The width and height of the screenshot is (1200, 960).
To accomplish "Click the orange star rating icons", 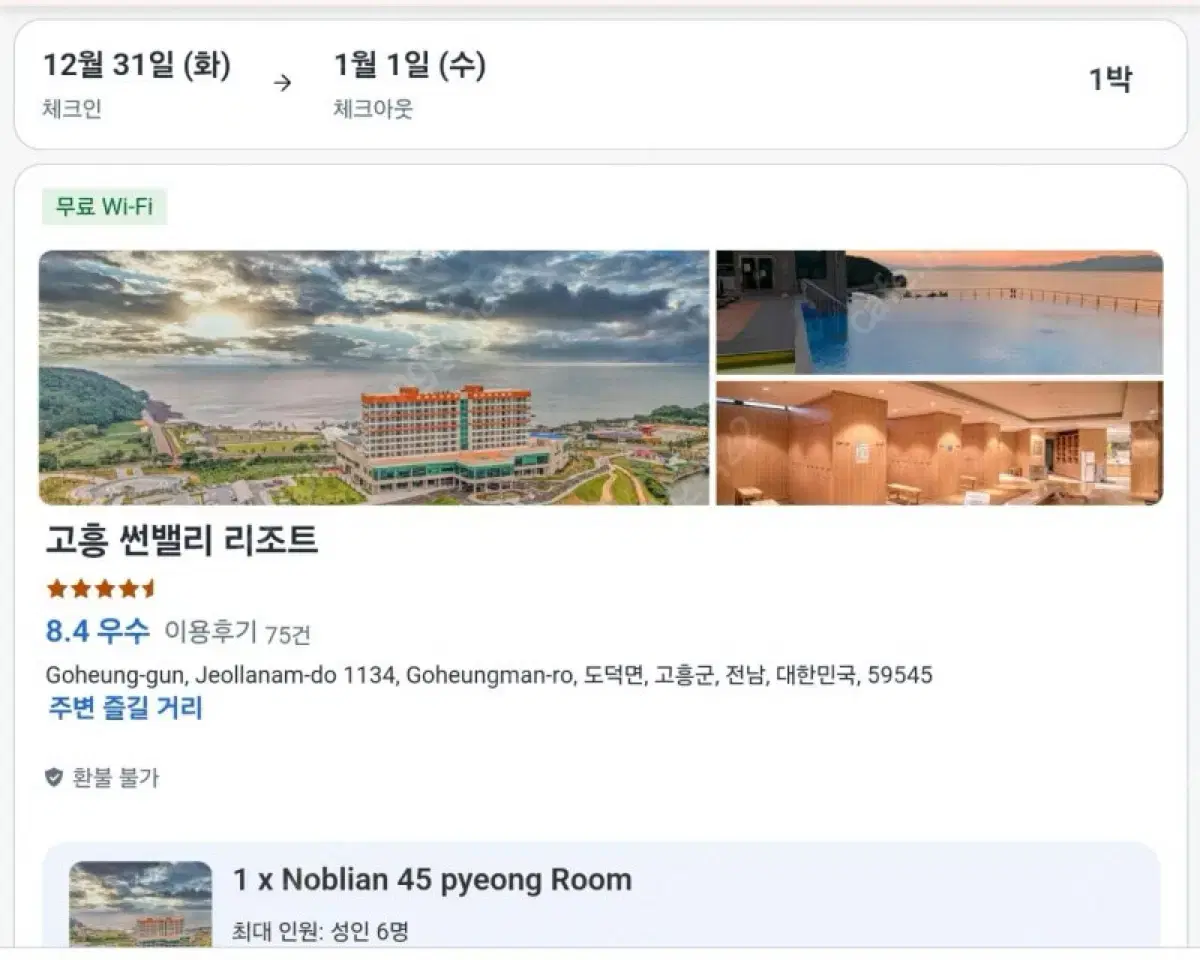I will coord(102,588).
